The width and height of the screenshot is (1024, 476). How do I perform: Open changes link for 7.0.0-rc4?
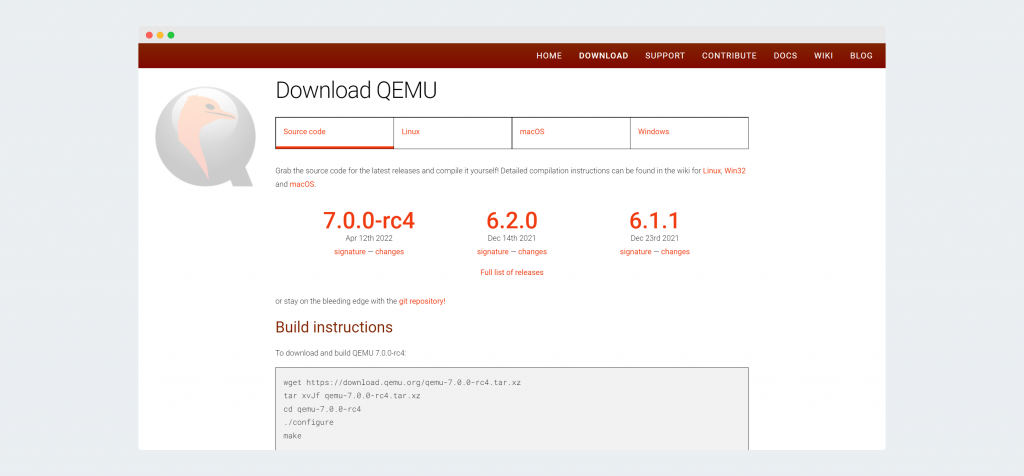pyautogui.click(x=389, y=251)
